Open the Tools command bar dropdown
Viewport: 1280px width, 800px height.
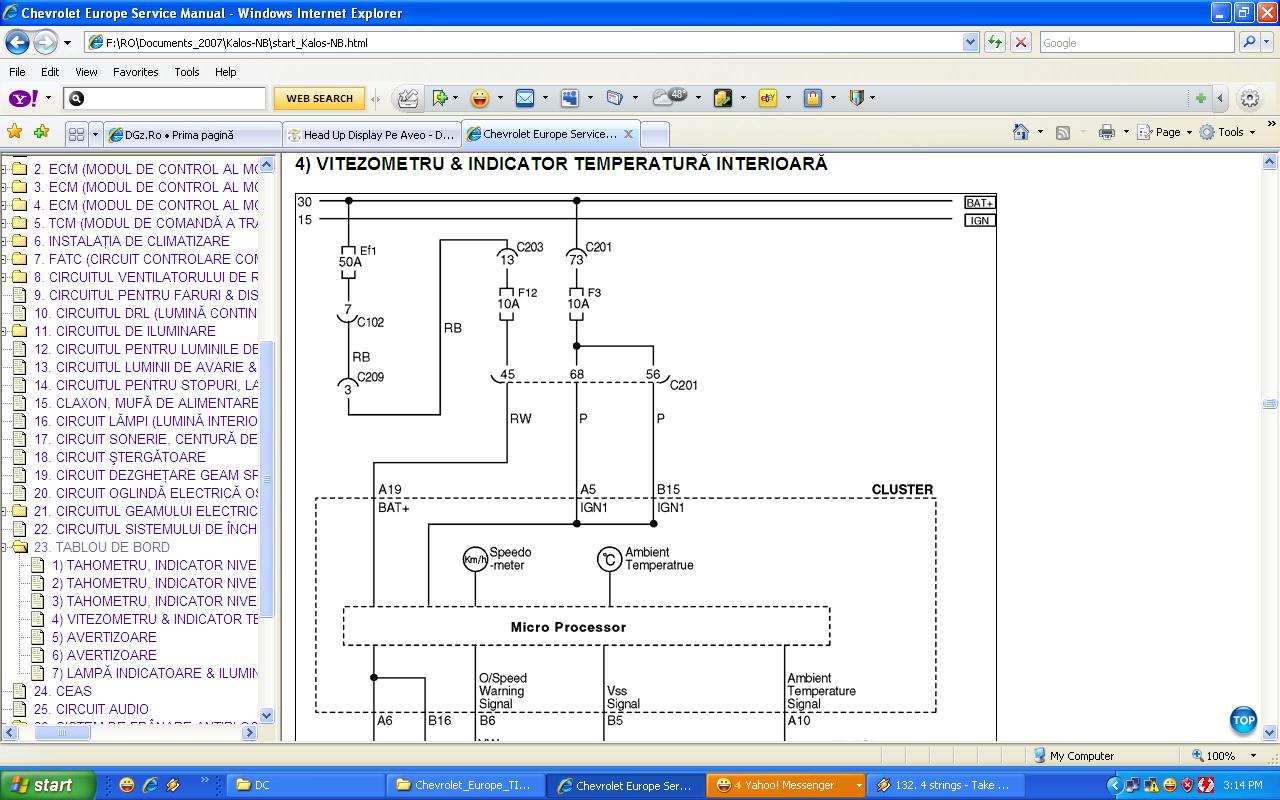coord(1228,132)
